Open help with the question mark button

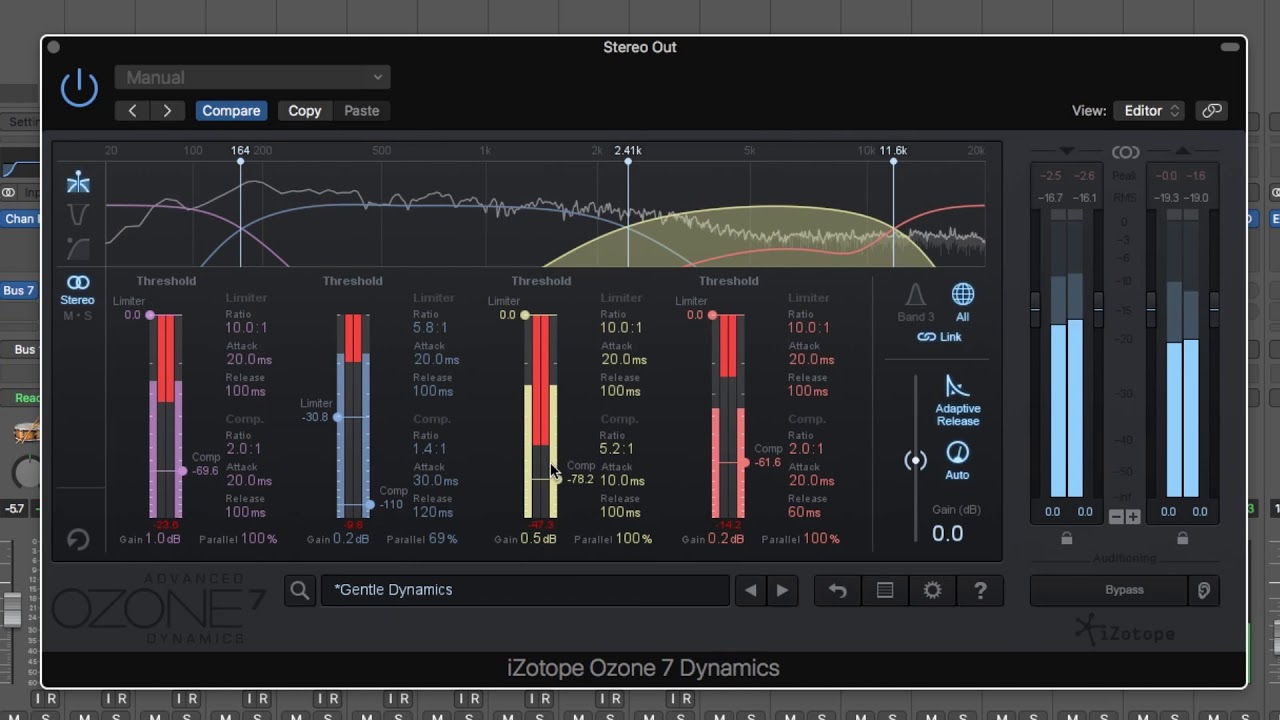click(x=980, y=591)
